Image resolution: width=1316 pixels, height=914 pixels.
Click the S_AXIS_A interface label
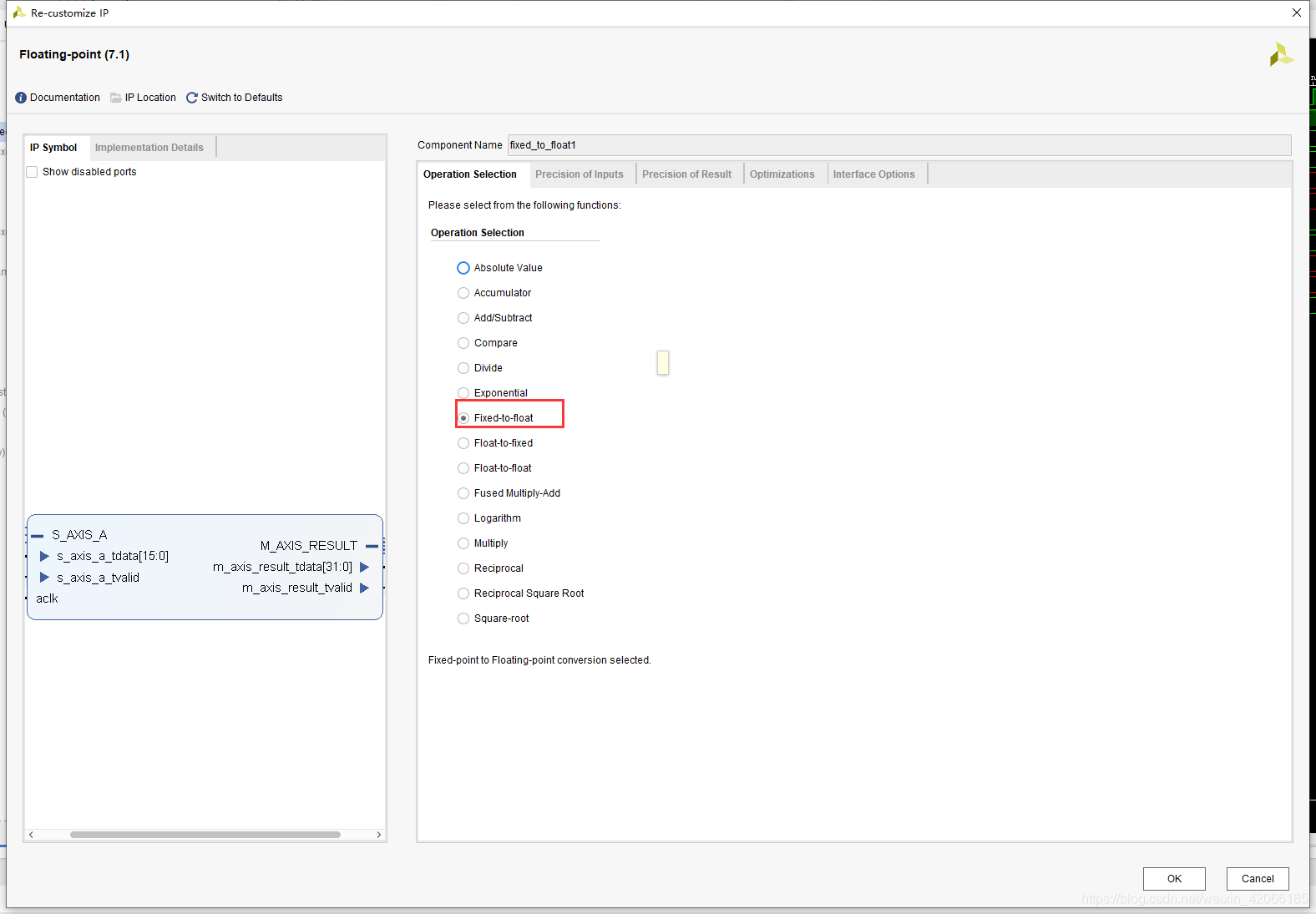[79, 535]
